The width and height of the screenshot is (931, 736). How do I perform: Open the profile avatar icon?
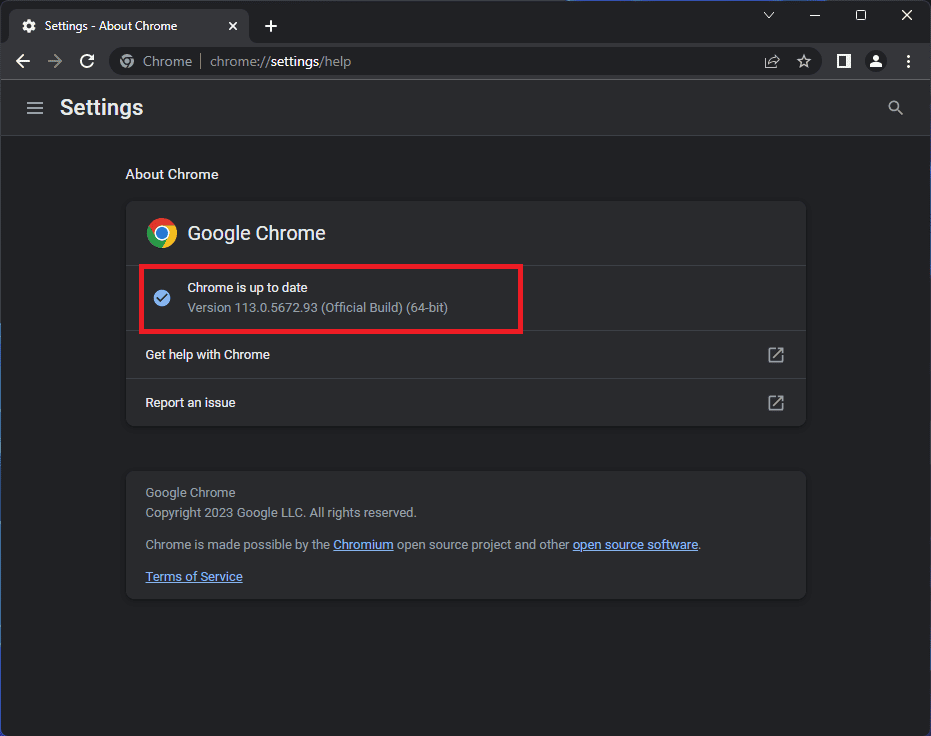point(876,61)
